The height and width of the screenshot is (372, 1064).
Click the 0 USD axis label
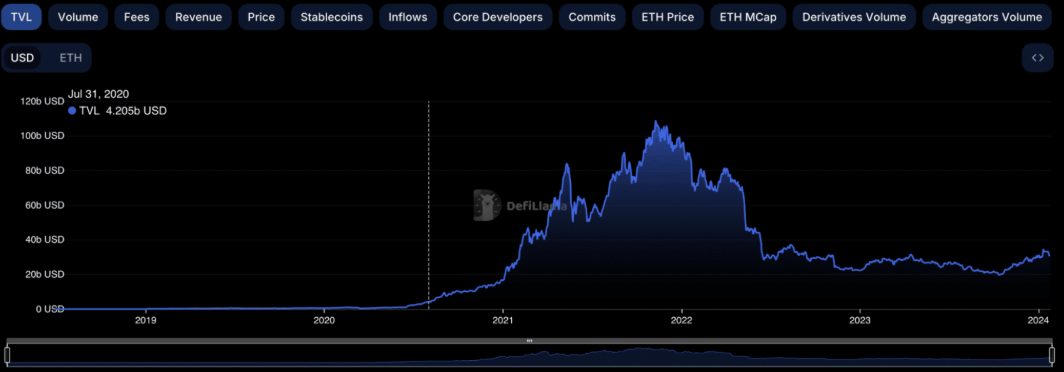(x=49, y=309)
